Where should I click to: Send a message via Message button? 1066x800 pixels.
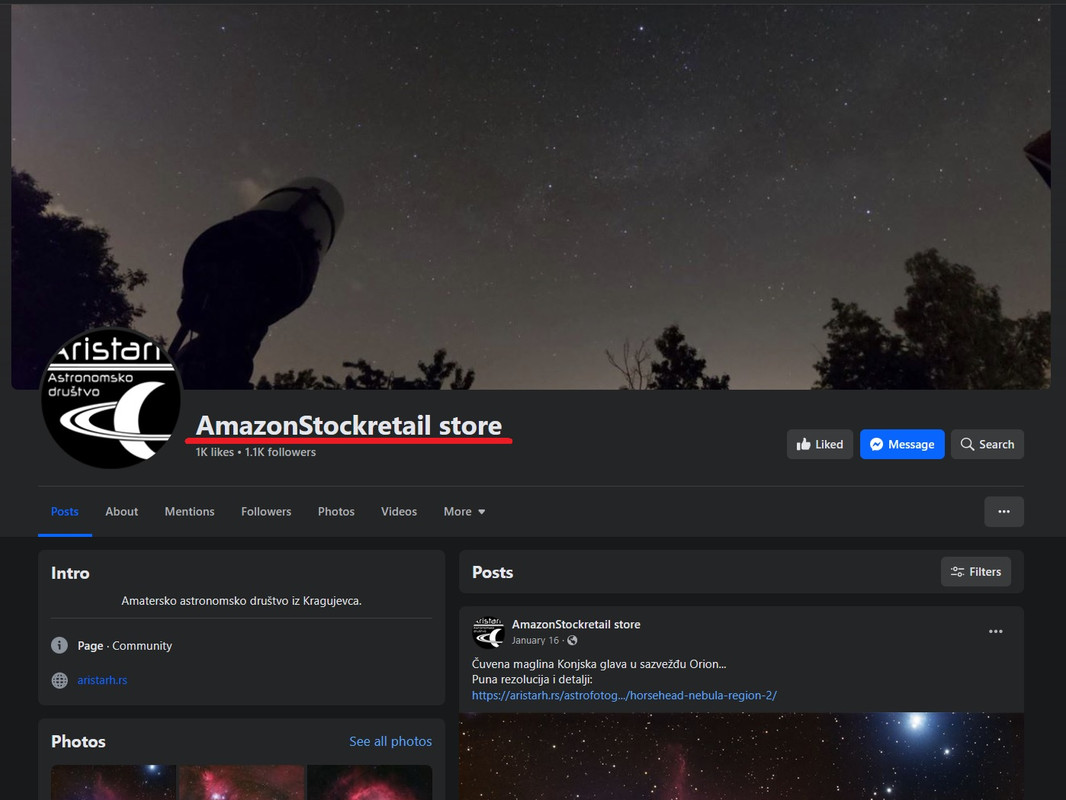coord(901,445)
